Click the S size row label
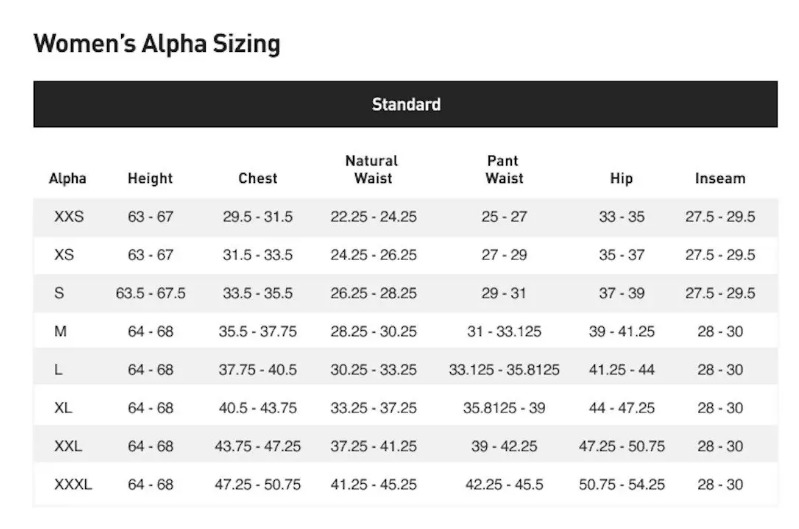This screenshot has width=799, height=529. click(59, 293)
